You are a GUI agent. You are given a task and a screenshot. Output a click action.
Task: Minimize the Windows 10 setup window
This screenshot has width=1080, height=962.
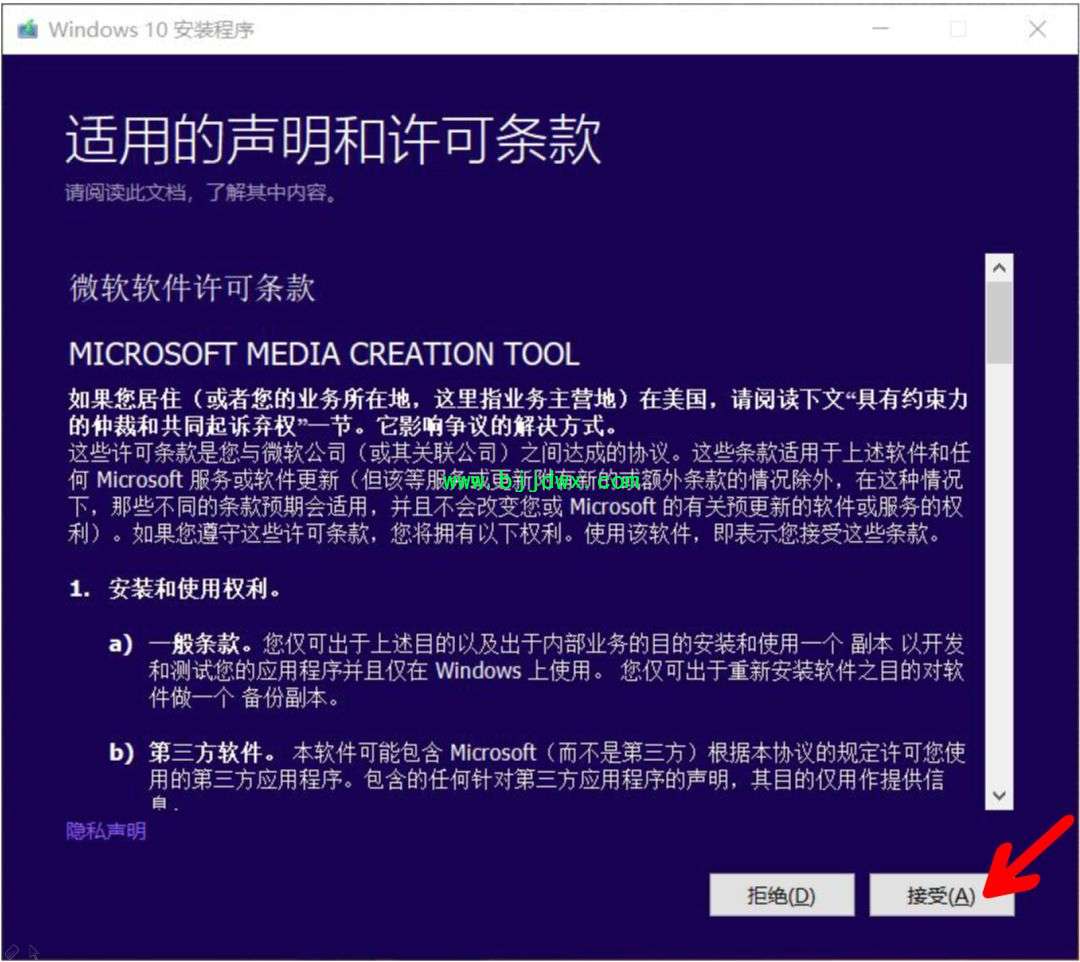[x=881, y=29]
